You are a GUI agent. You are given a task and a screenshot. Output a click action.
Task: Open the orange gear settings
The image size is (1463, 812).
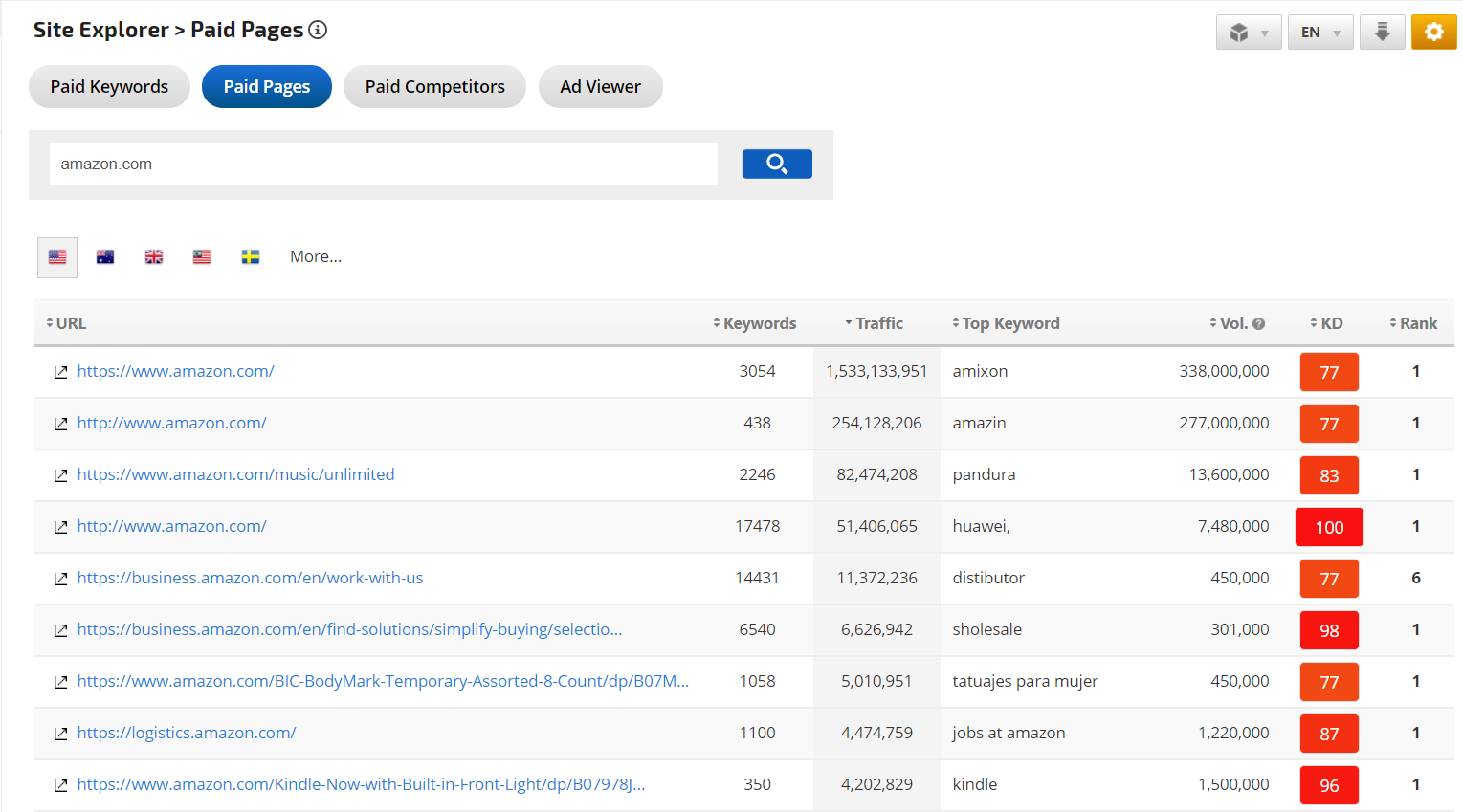tap(1433, 33)
